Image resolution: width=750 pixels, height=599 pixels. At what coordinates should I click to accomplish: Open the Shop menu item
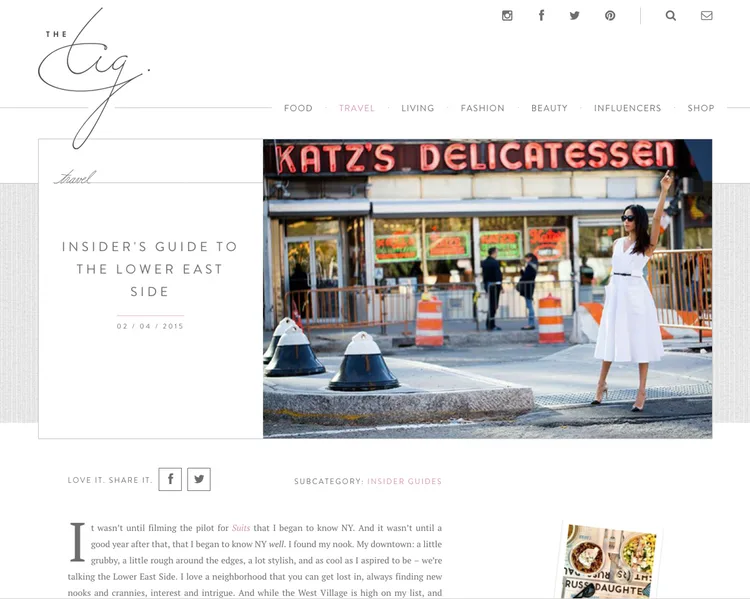pos(701,108)
